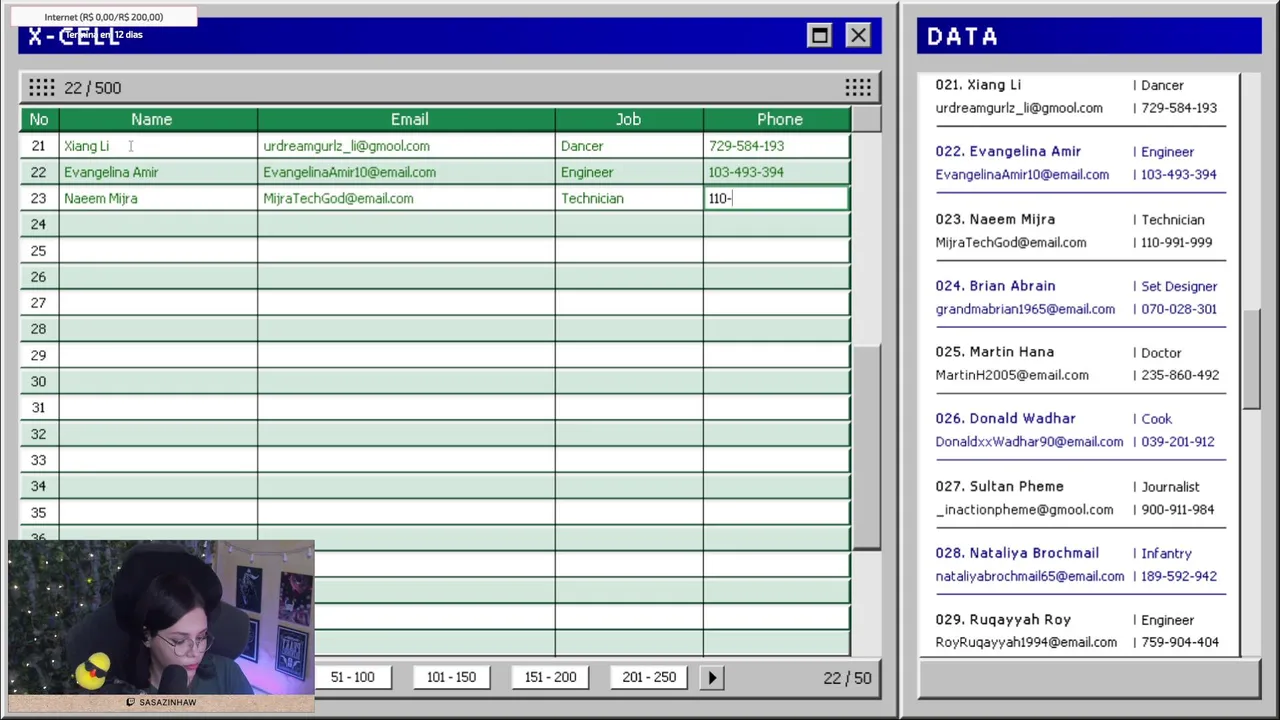Click the 103-493-394 phone cell in spreadsheet
1280x720 pixels.
pyautogui.click(x=777, y=172)
